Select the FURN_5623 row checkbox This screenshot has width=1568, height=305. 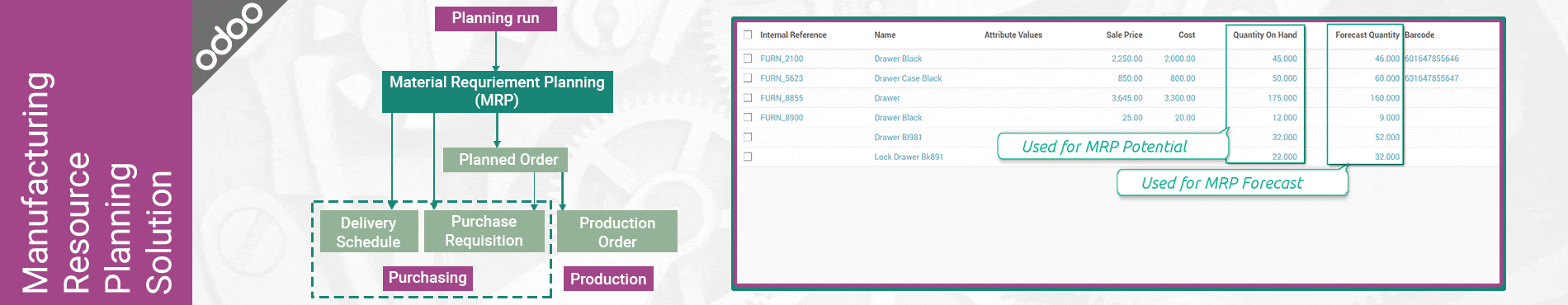(x=748, y=78)
